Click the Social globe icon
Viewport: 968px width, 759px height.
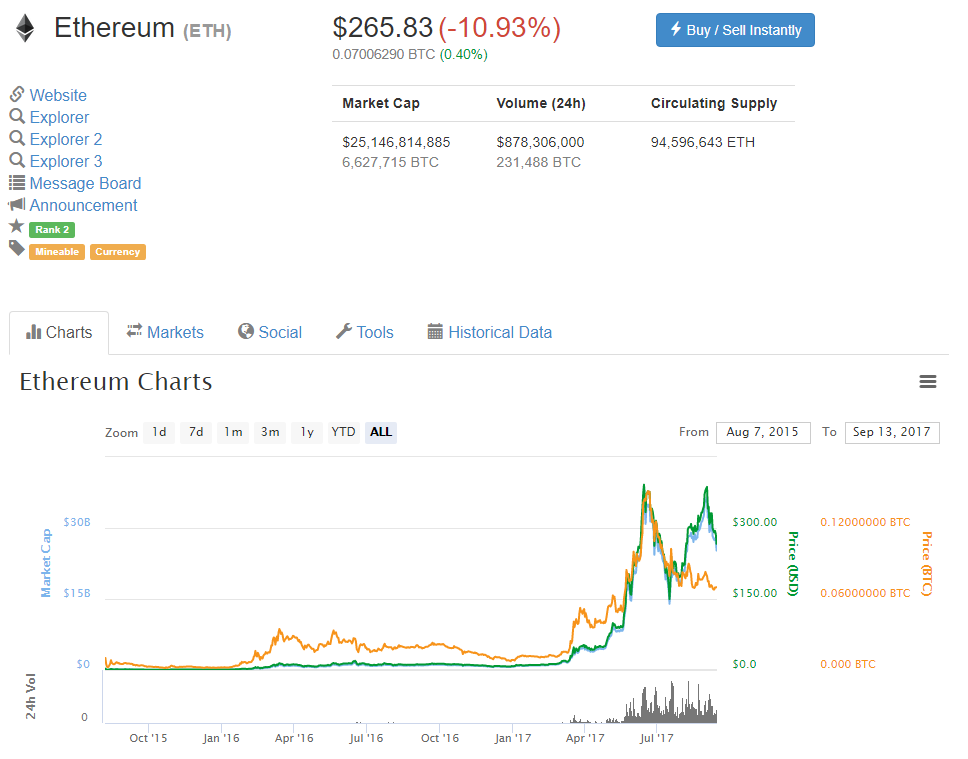243,331
